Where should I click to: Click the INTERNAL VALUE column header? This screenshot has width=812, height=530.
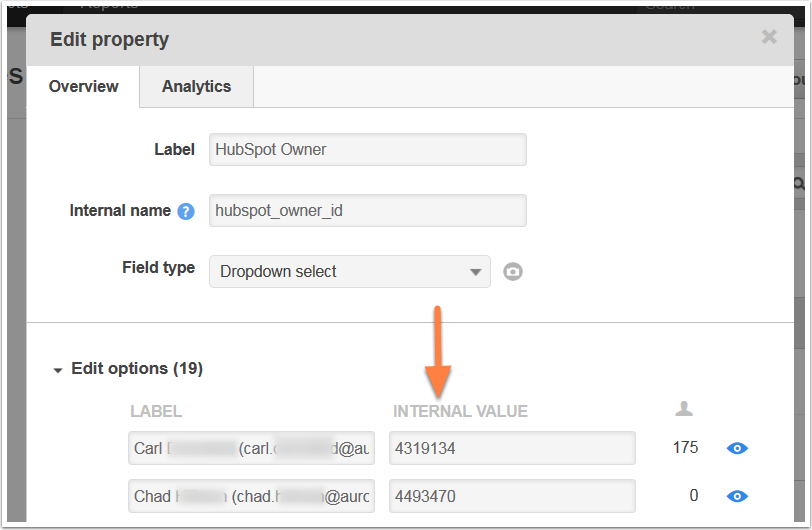coord(460,411)
